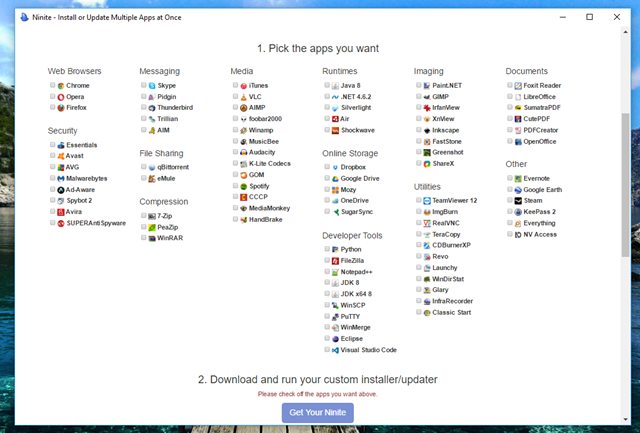The width and height of the screenshot is (640, 433).
Task: Click the Firefox icon
Action: 61,108
